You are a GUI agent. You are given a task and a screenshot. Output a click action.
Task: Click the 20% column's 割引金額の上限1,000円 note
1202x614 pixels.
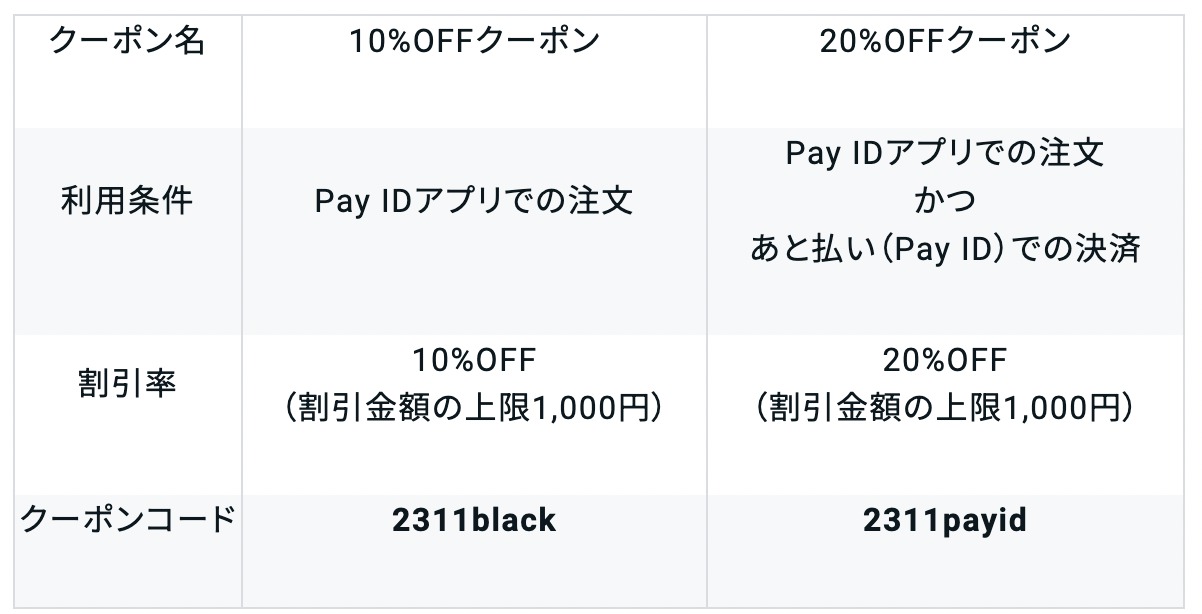(945, 407)
